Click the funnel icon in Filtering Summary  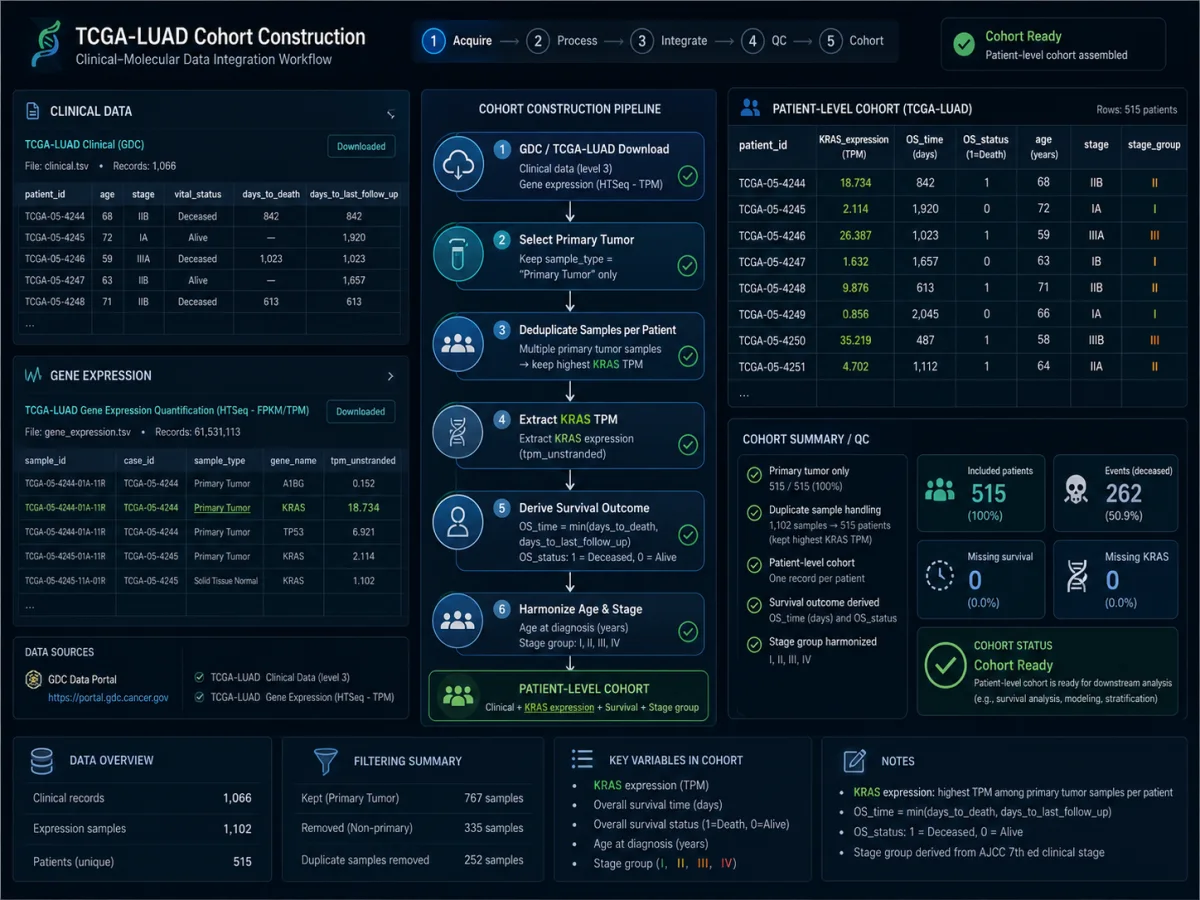coord(326,761)
